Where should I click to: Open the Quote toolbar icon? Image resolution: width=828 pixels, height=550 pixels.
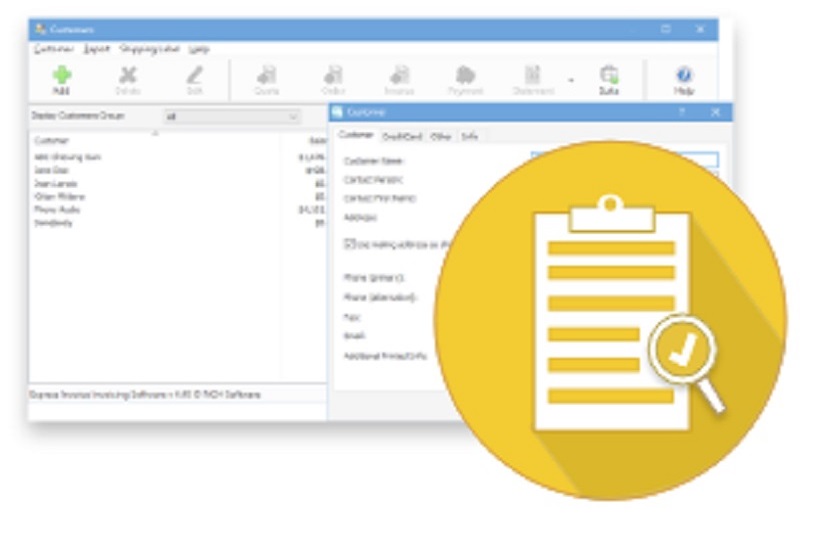(x=267, y=76)
